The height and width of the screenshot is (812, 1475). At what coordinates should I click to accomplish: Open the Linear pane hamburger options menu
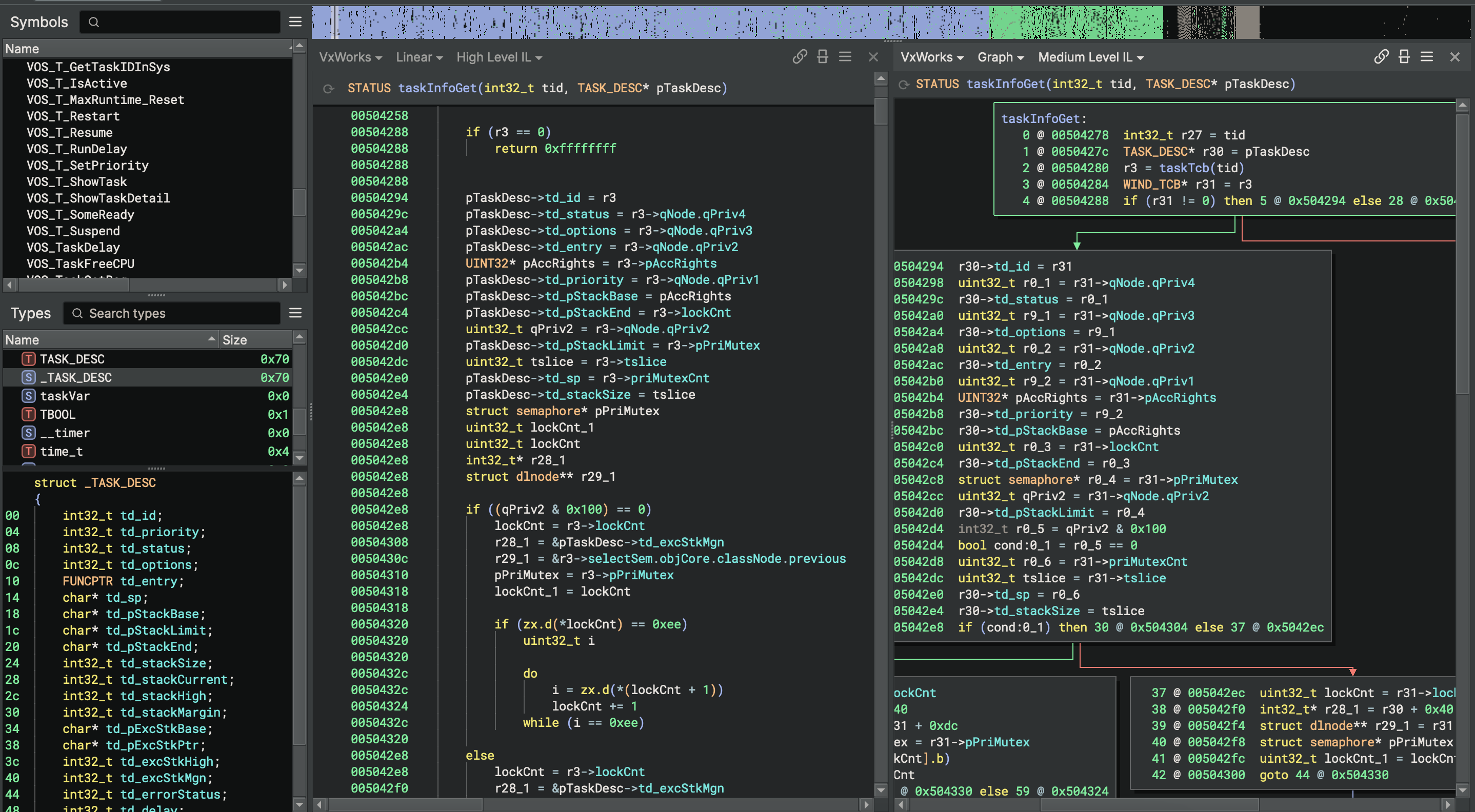click(846, 57)
